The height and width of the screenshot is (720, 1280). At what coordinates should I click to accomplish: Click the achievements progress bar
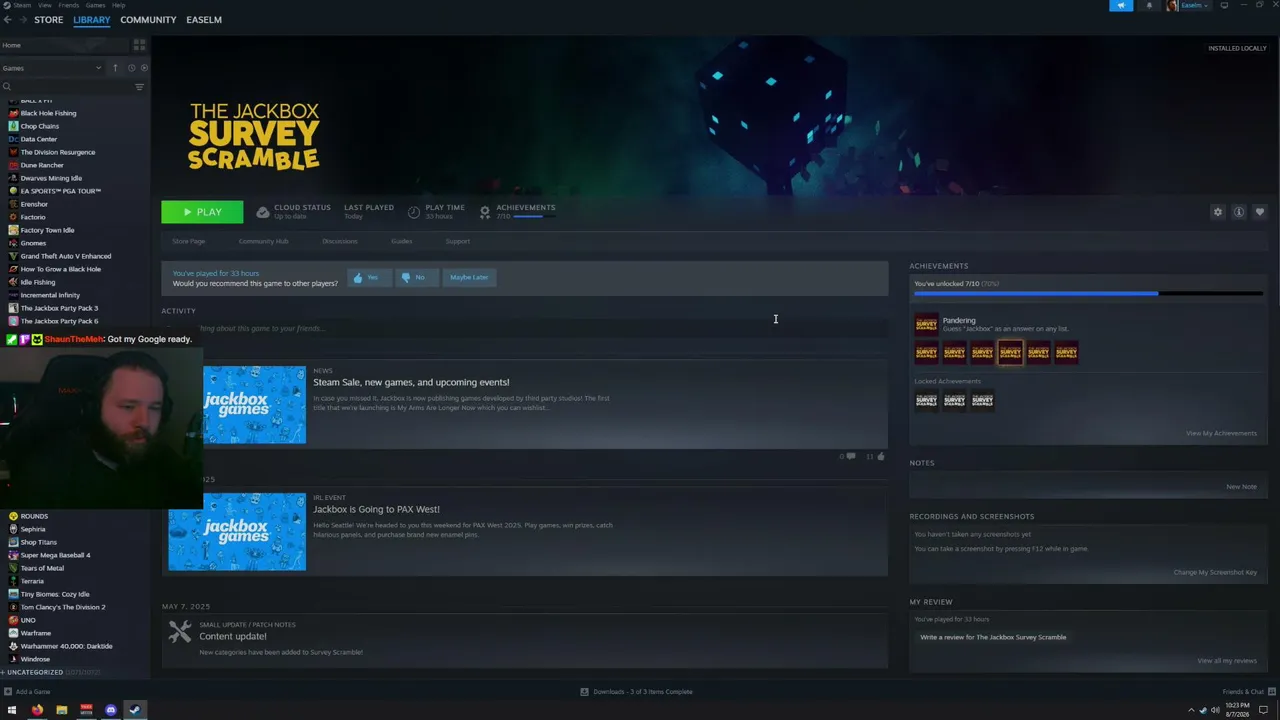point(1088,293)
